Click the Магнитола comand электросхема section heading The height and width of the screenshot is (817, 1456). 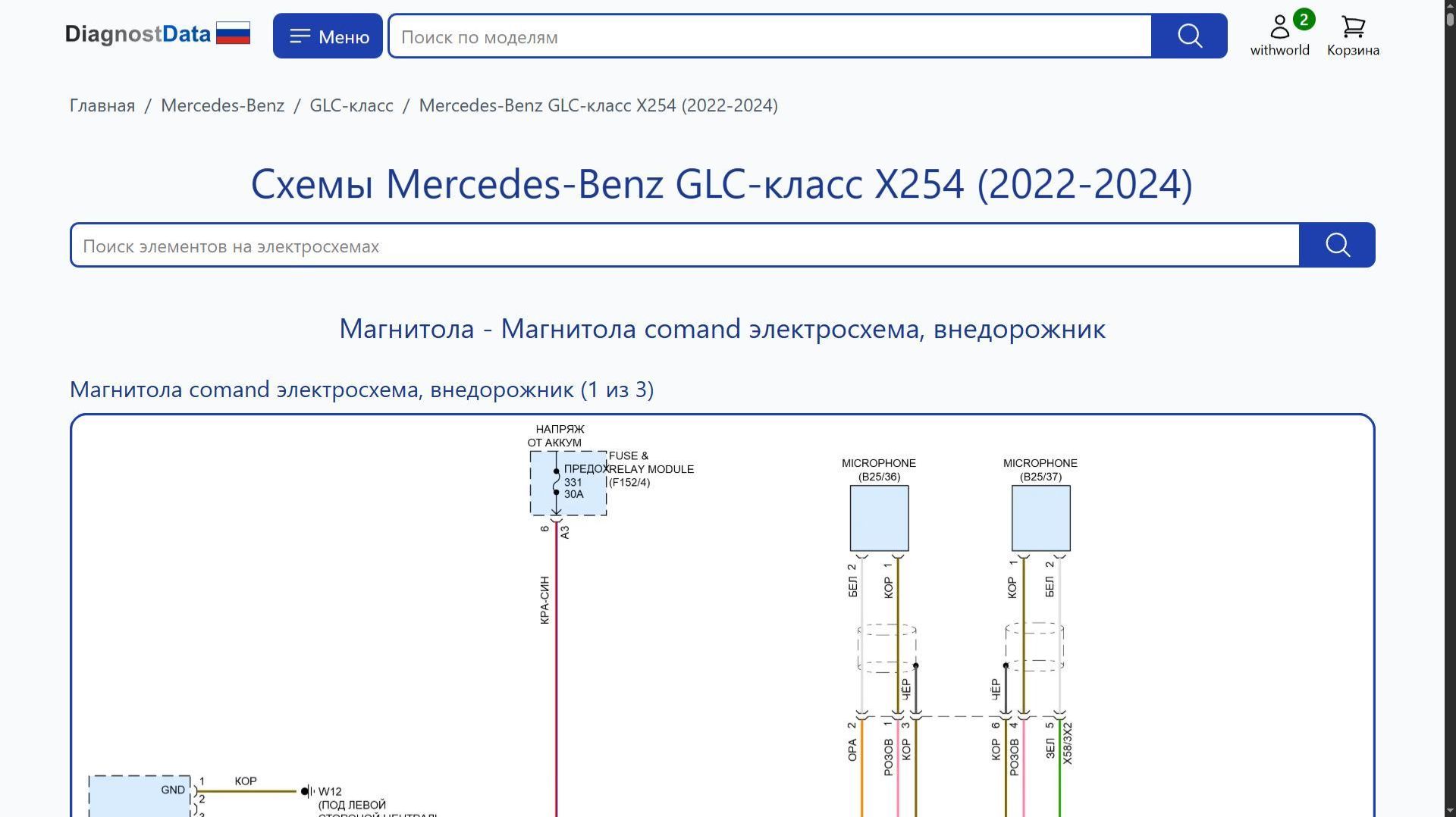tap(722, 328)
